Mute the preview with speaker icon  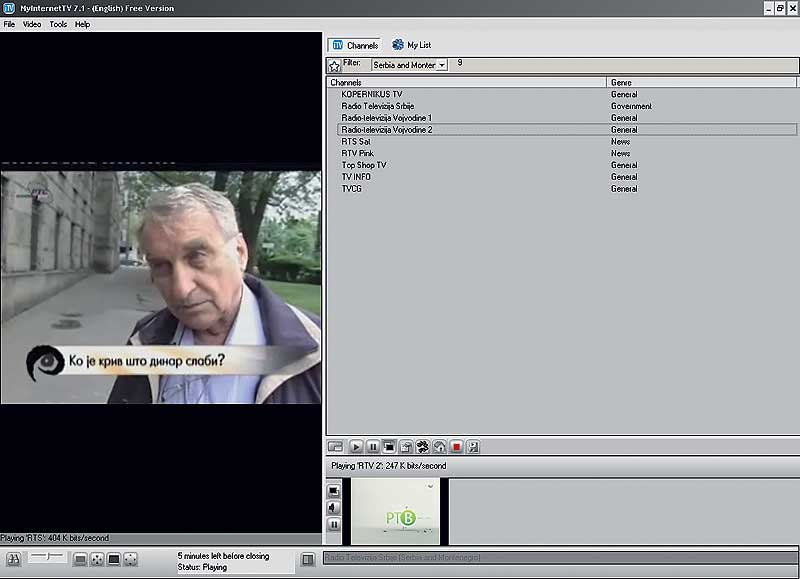coord(334,508)
